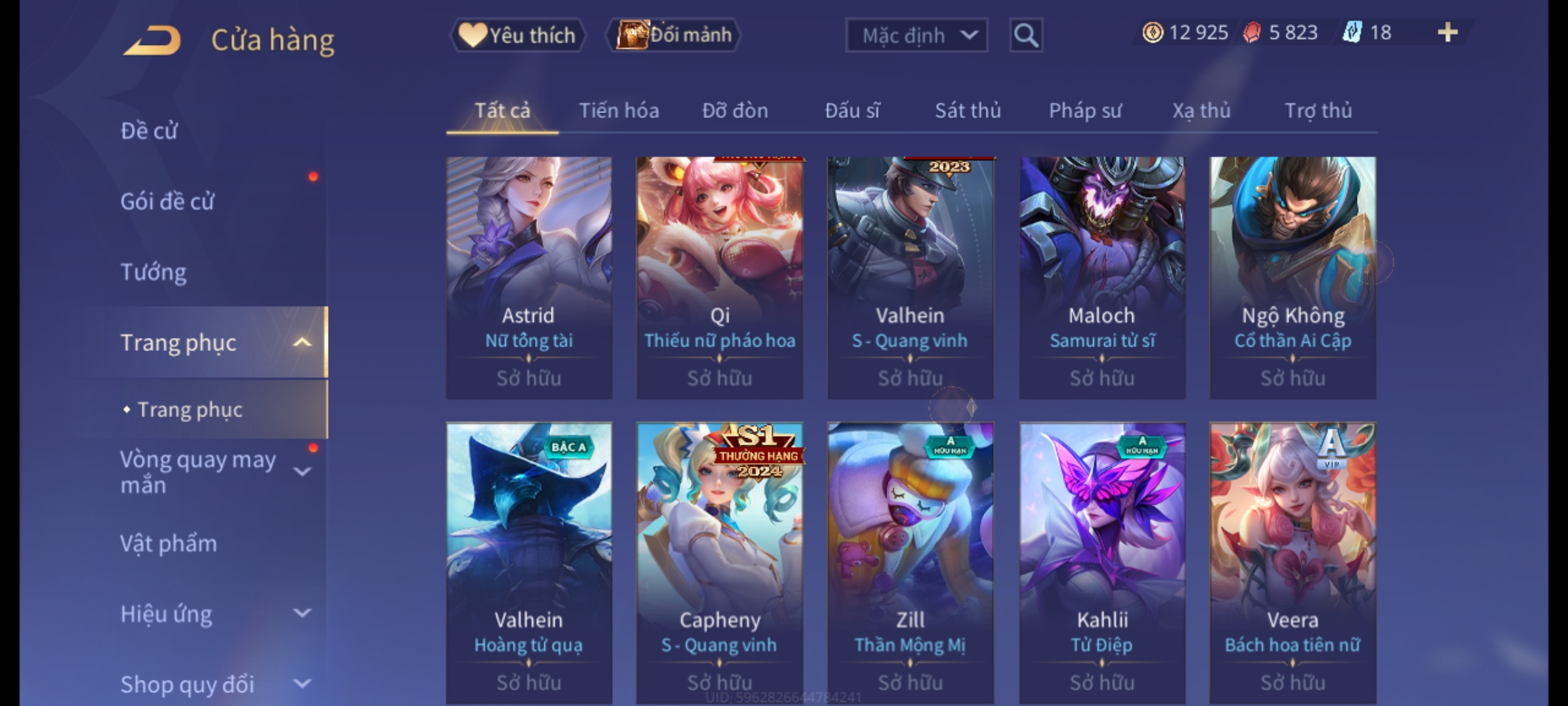
Task: Open Veera Bách hoa tiên nữ skin
Action: pyautogui.click(x=1293, y=563)
